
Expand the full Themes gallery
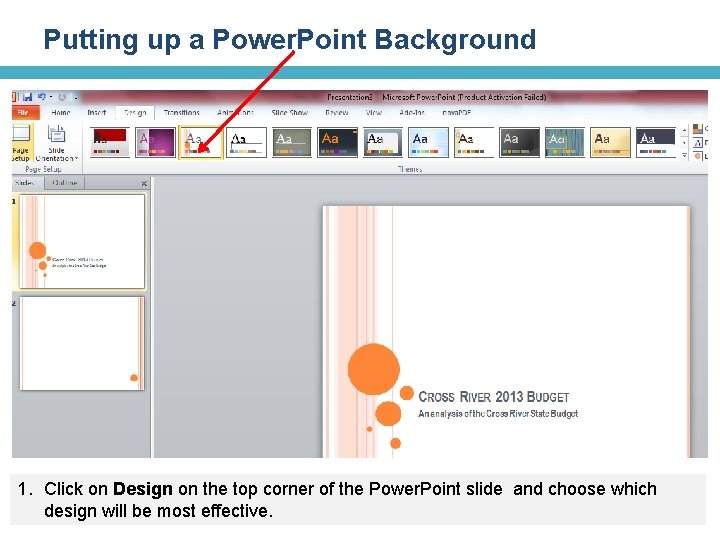[x=684, y=155]
